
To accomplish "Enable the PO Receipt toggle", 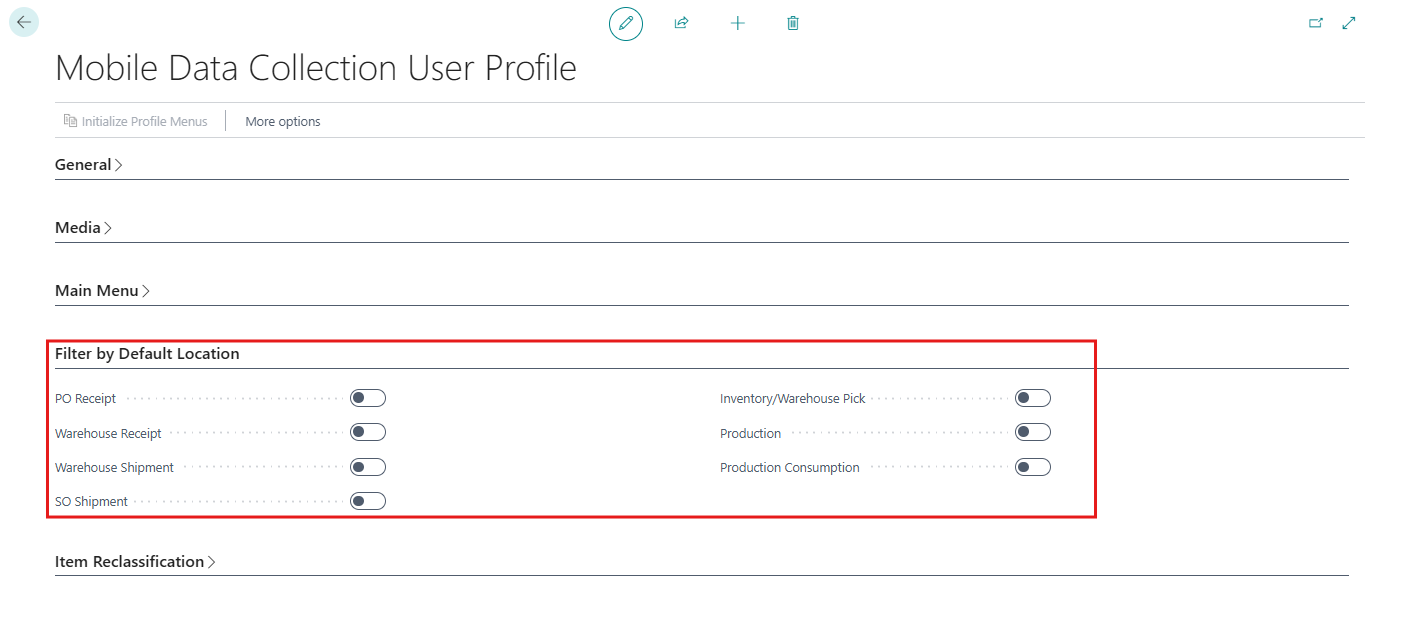I will (x=367, y=397).
